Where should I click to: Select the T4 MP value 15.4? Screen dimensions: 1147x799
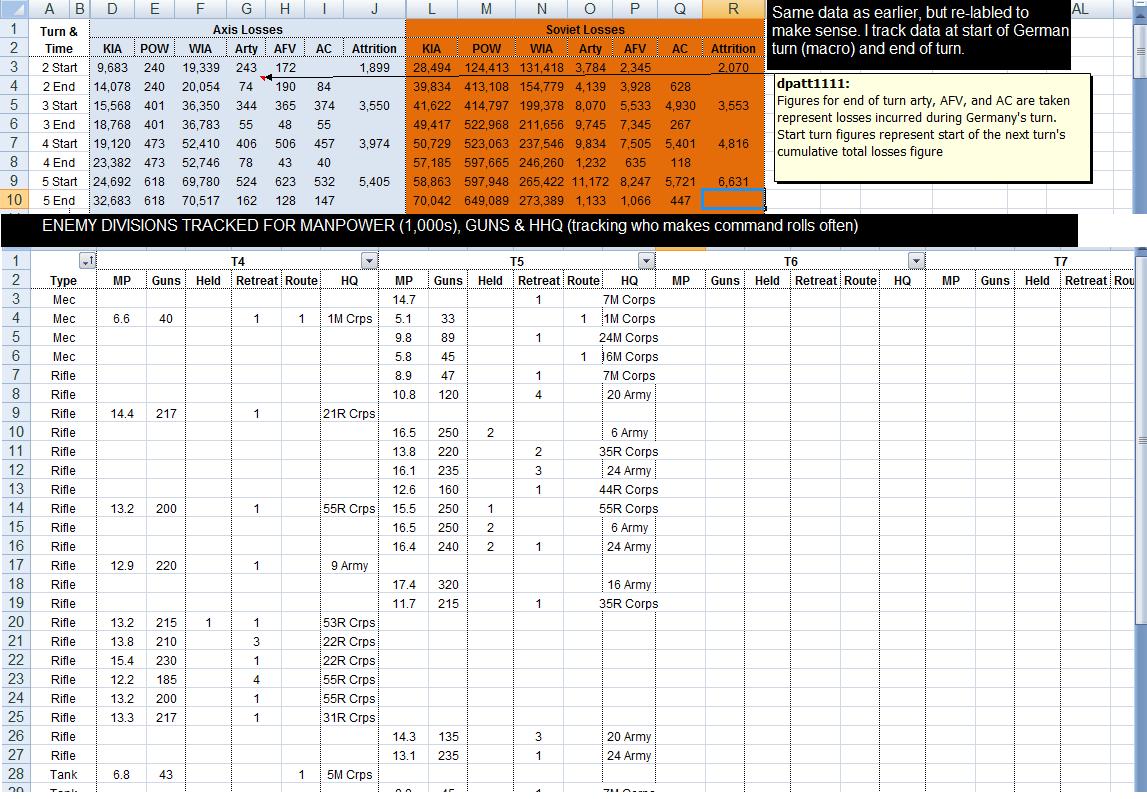click(121, 661)
